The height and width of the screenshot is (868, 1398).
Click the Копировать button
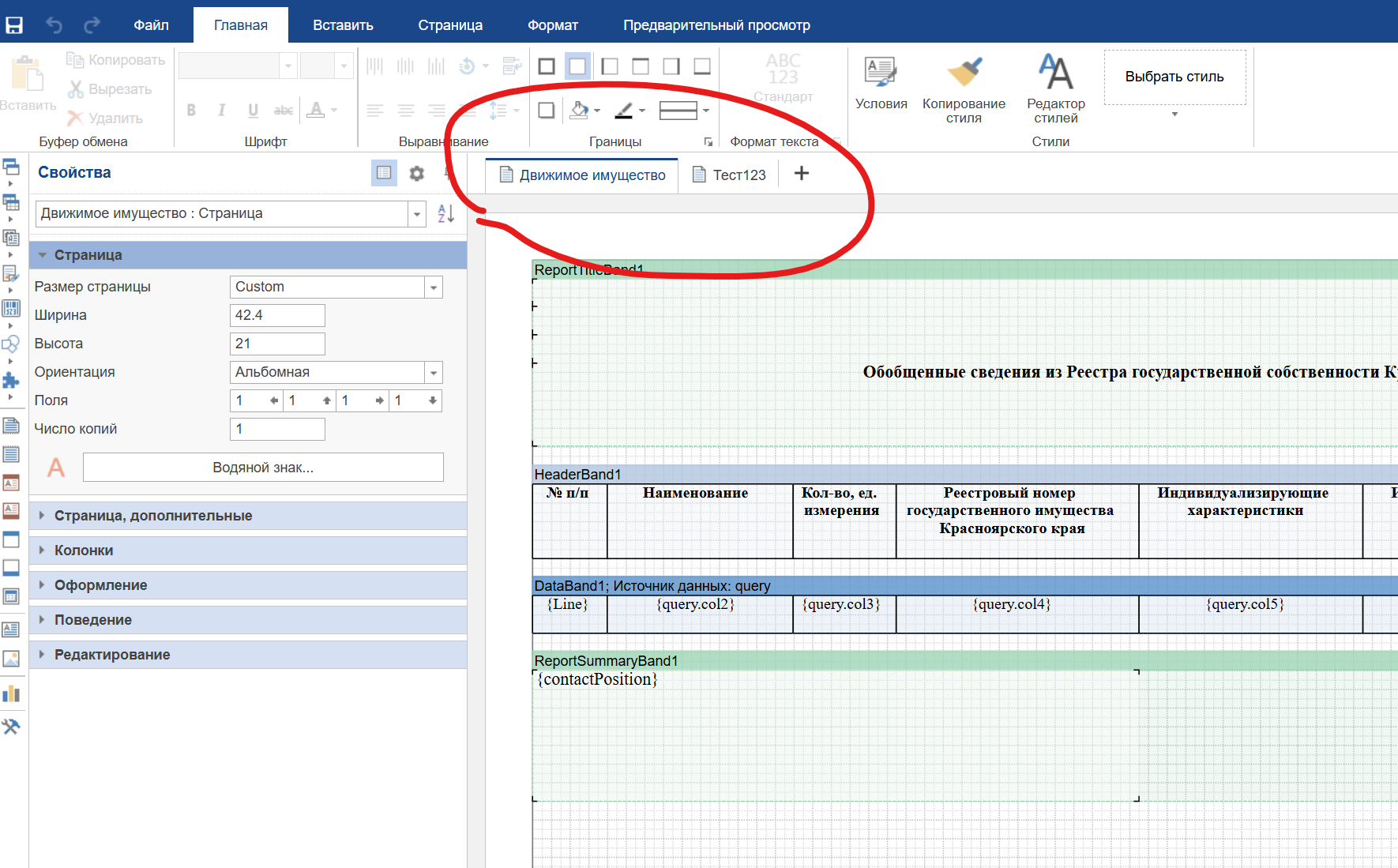click(x=116, y=60)
